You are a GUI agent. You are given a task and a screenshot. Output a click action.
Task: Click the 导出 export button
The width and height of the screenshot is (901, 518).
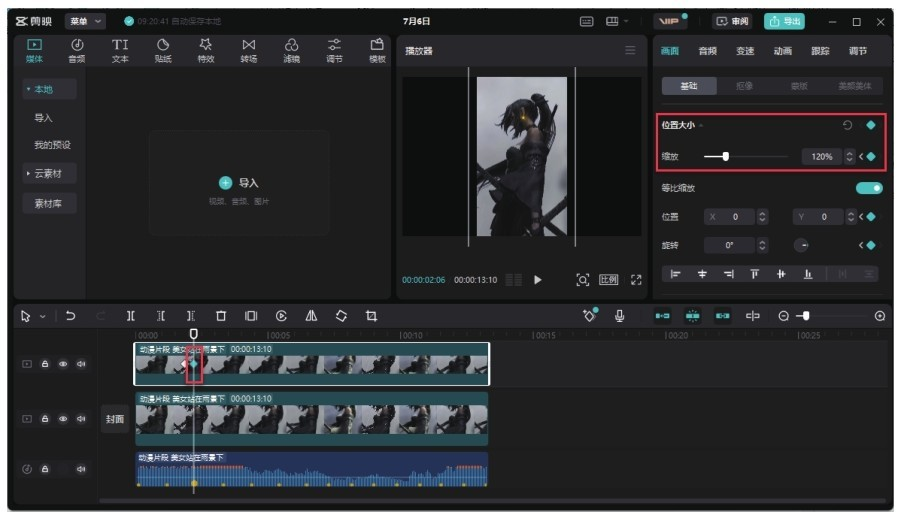(x=784, y=21)
